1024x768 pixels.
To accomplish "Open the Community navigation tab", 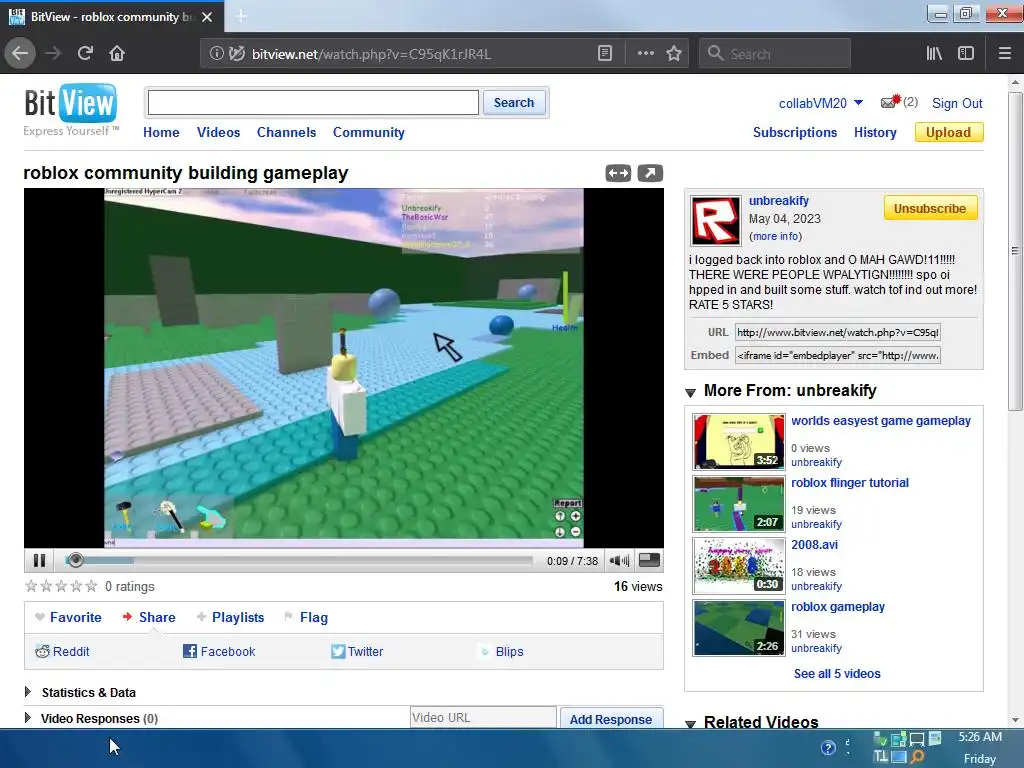I will [368, 133].
